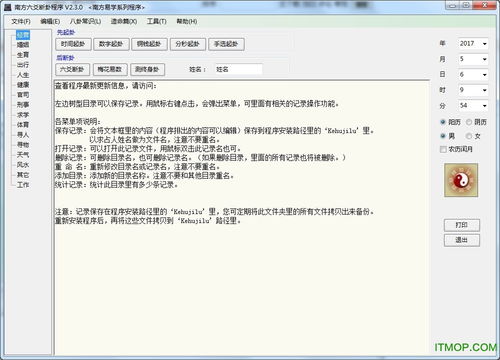Select the 健康 tree item
Image resolution: width=500 pixels, height=360 pixels.
pos(23,85)
